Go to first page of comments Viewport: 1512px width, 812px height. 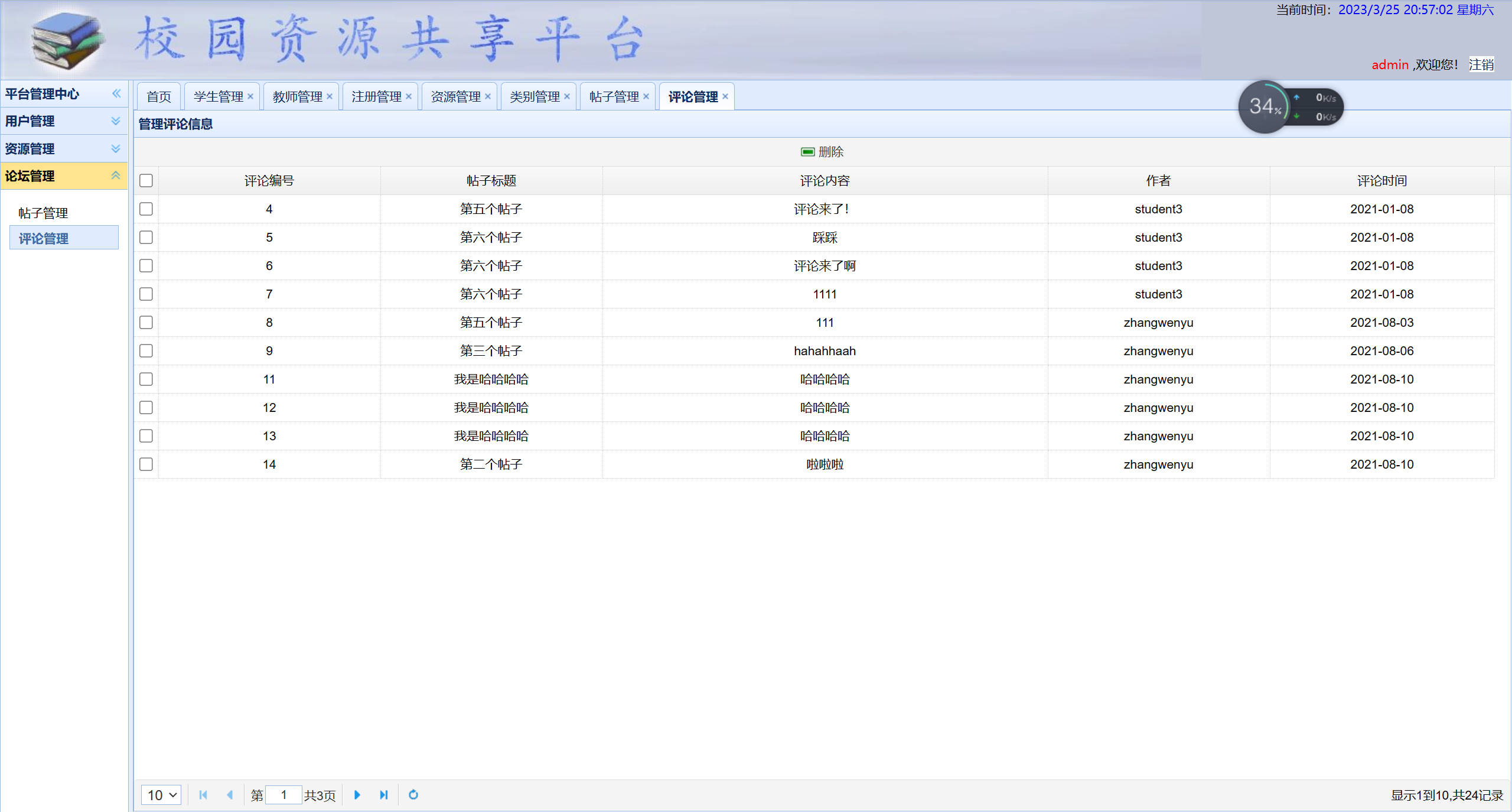click(203, 795)
